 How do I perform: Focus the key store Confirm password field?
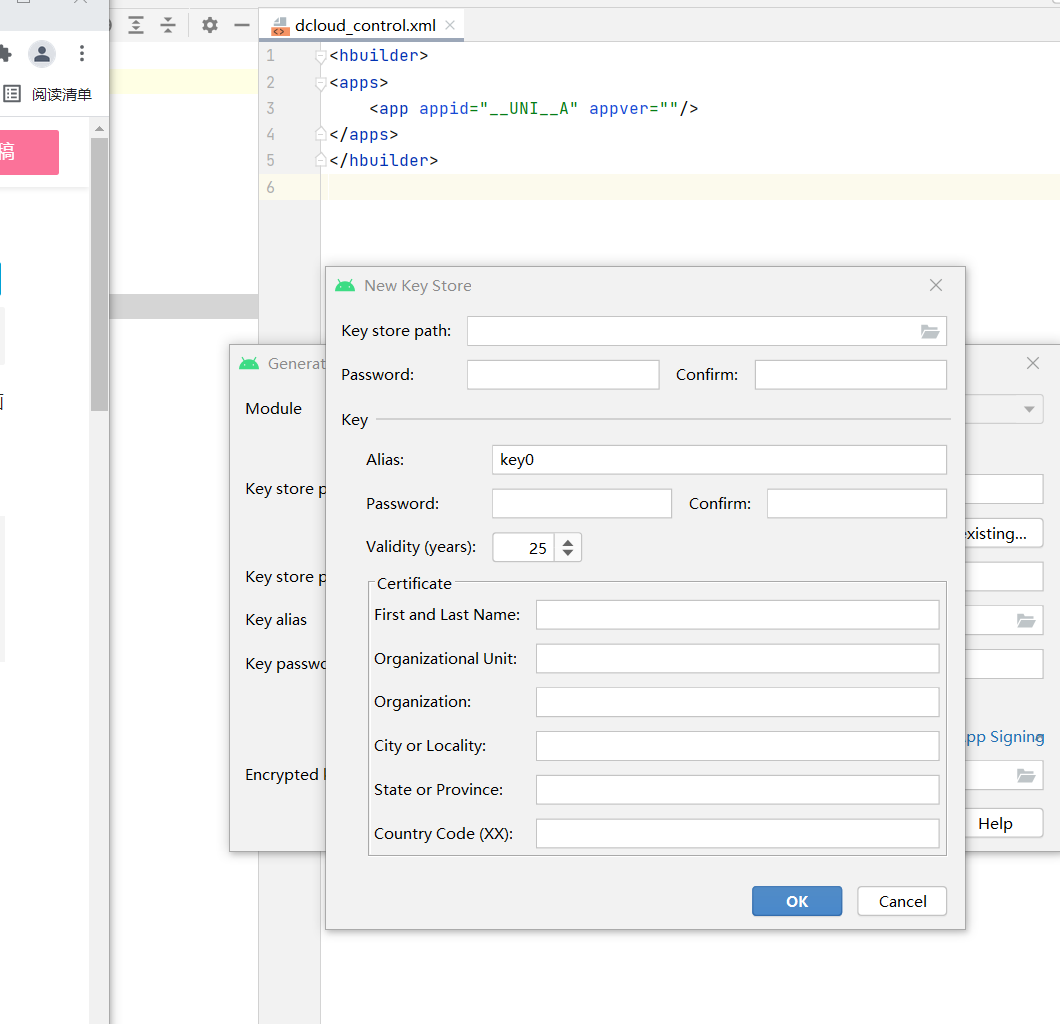(850, 374)
